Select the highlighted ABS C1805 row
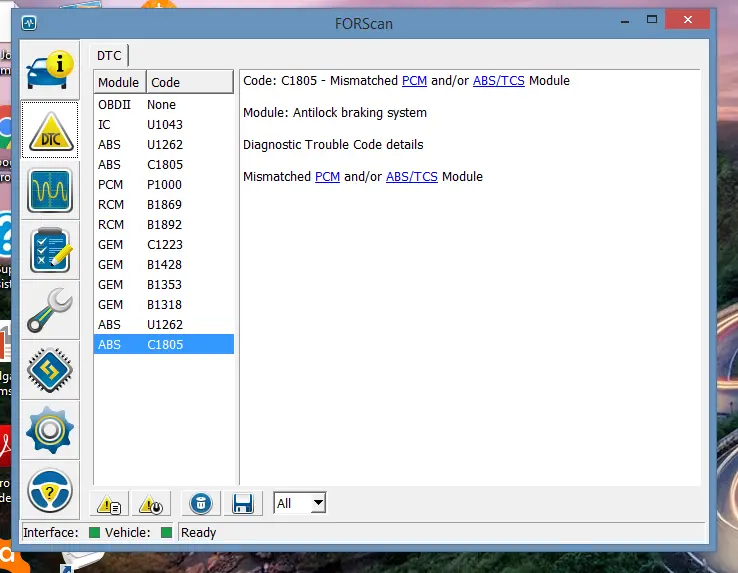738x573 pixels. click(164, 344)
